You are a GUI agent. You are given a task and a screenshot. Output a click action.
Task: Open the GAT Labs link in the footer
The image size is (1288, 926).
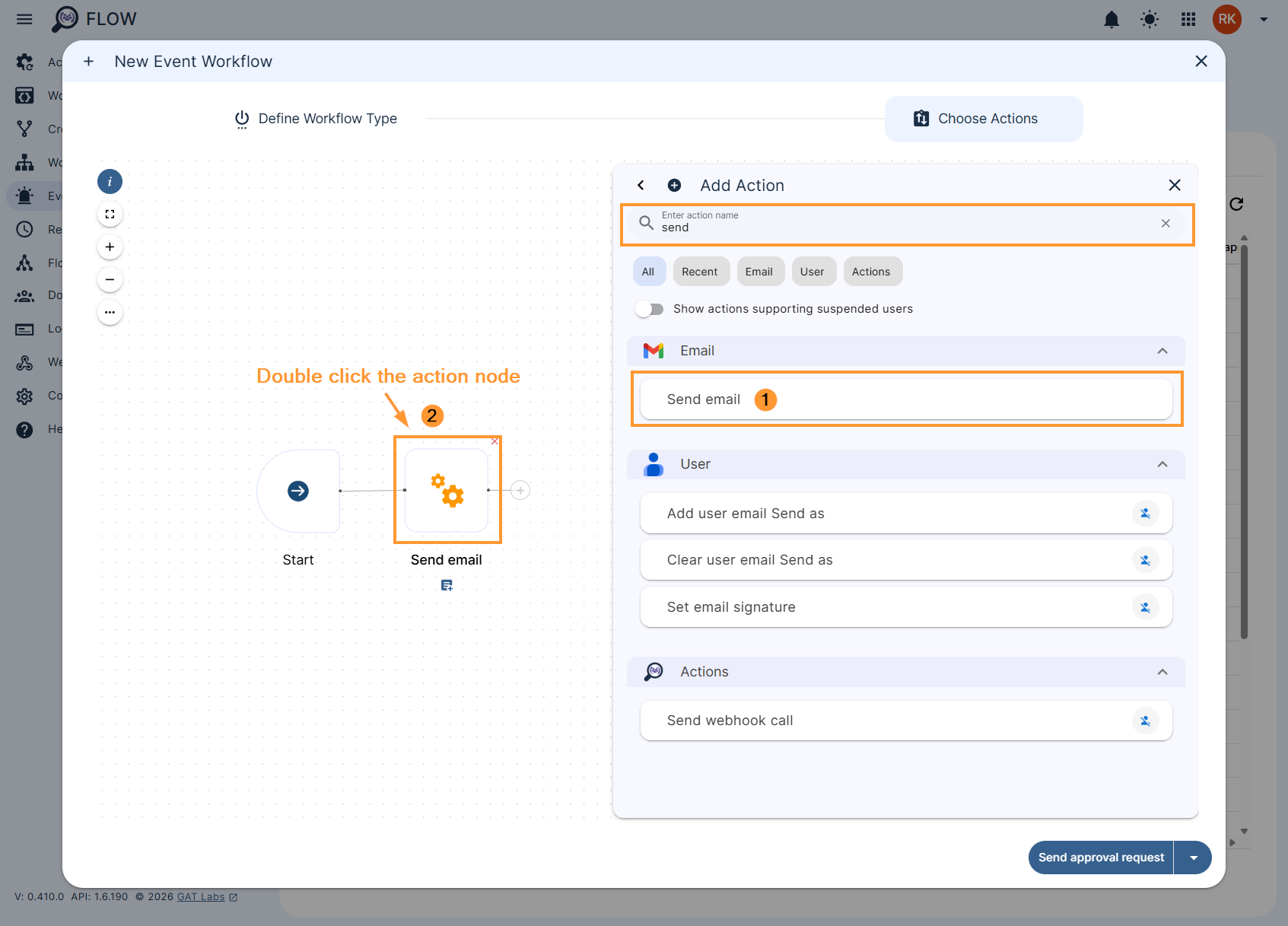[200, 896]
